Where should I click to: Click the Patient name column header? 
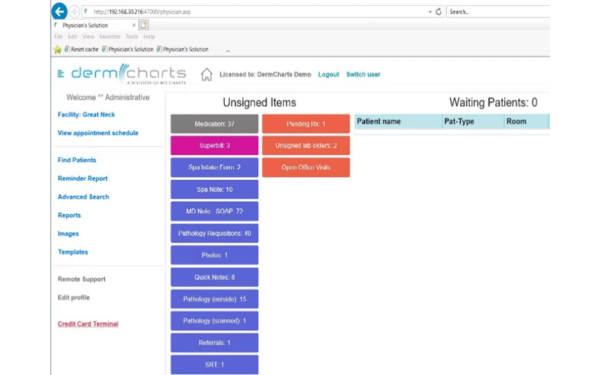point(398,122)
